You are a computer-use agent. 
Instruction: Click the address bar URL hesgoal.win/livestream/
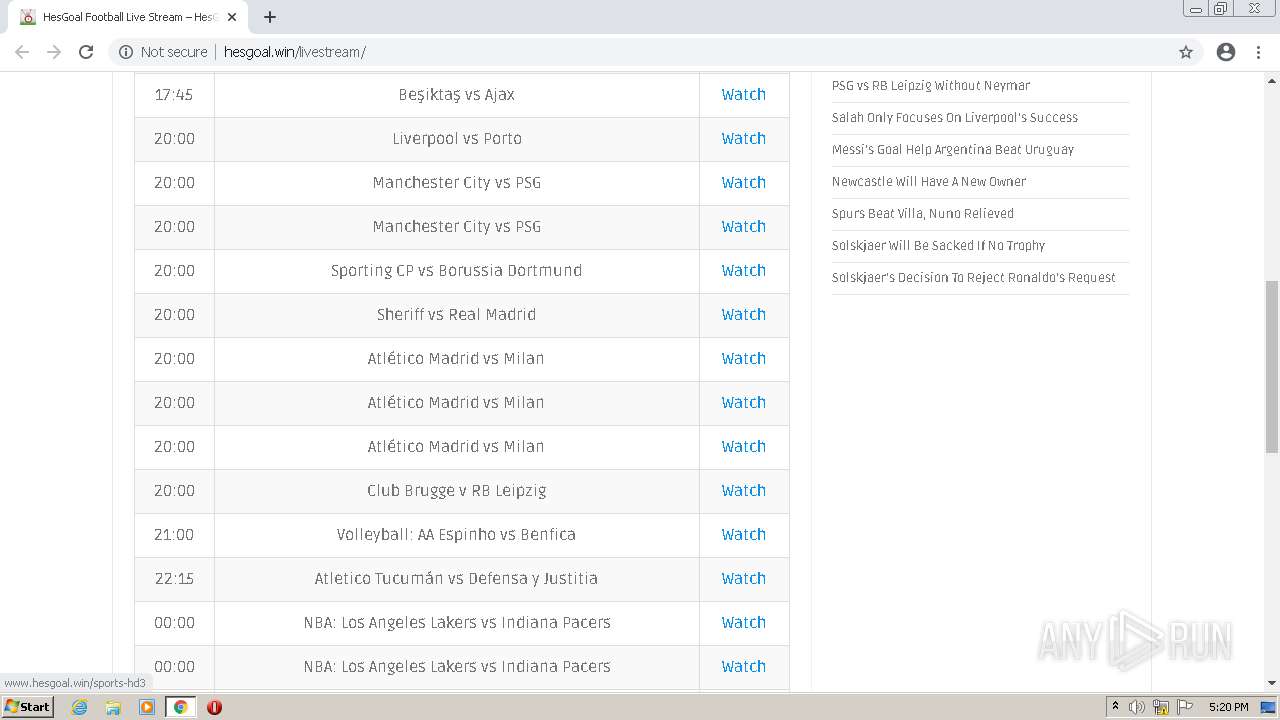click(294, 52)
